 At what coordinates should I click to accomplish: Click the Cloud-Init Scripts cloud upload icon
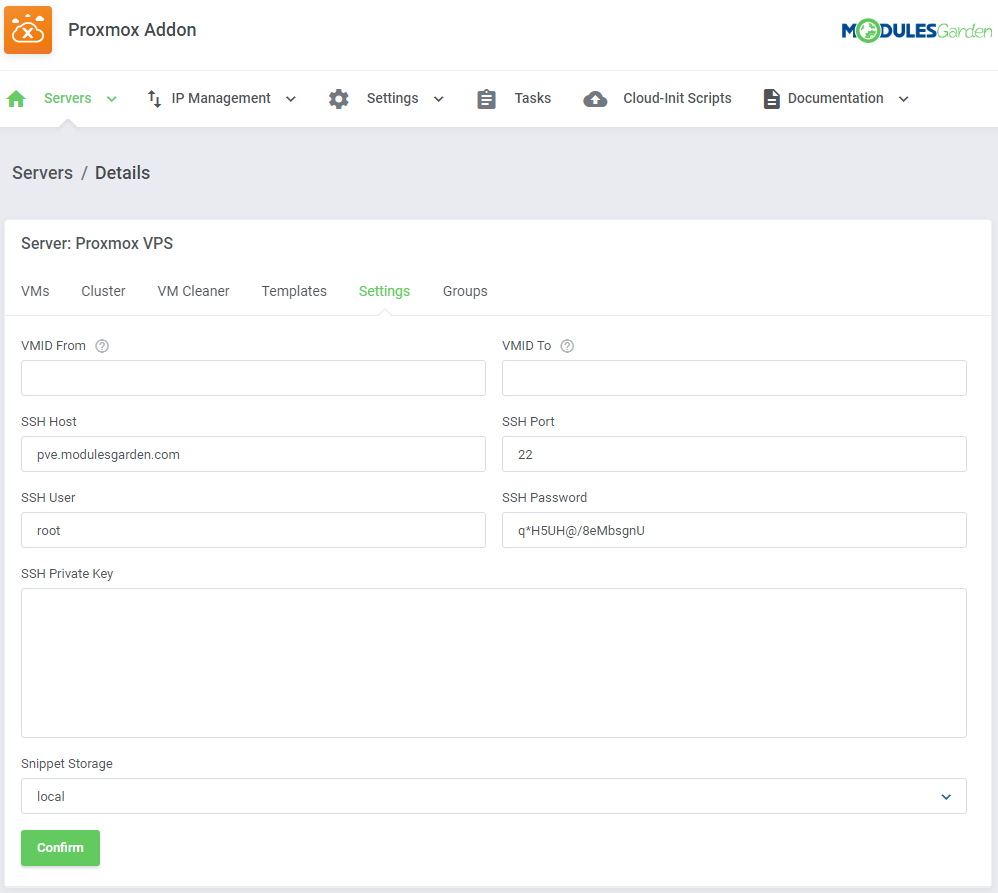(x=595, y=99)
